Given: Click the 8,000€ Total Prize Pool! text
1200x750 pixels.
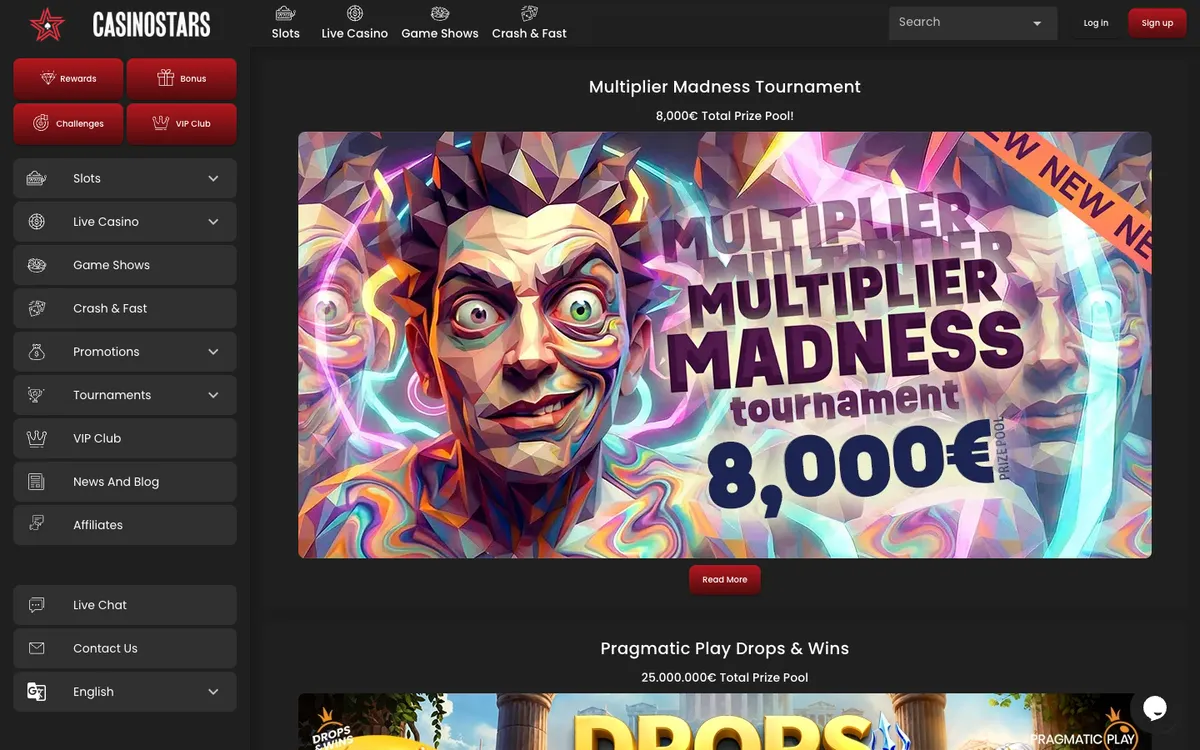Looking at the screenshot, I should [725, 116].
